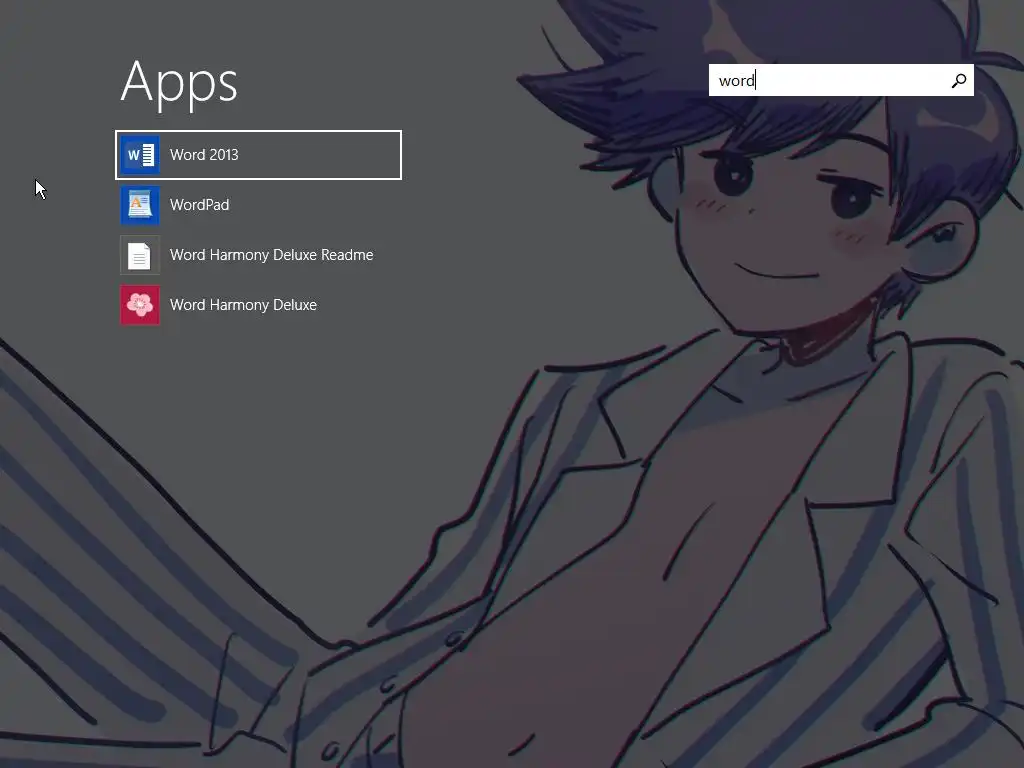Open the Word Harmony Deluxe Readme document icon
The height and width of the screenshot is (768, 1024).
(x=140, y=255)
